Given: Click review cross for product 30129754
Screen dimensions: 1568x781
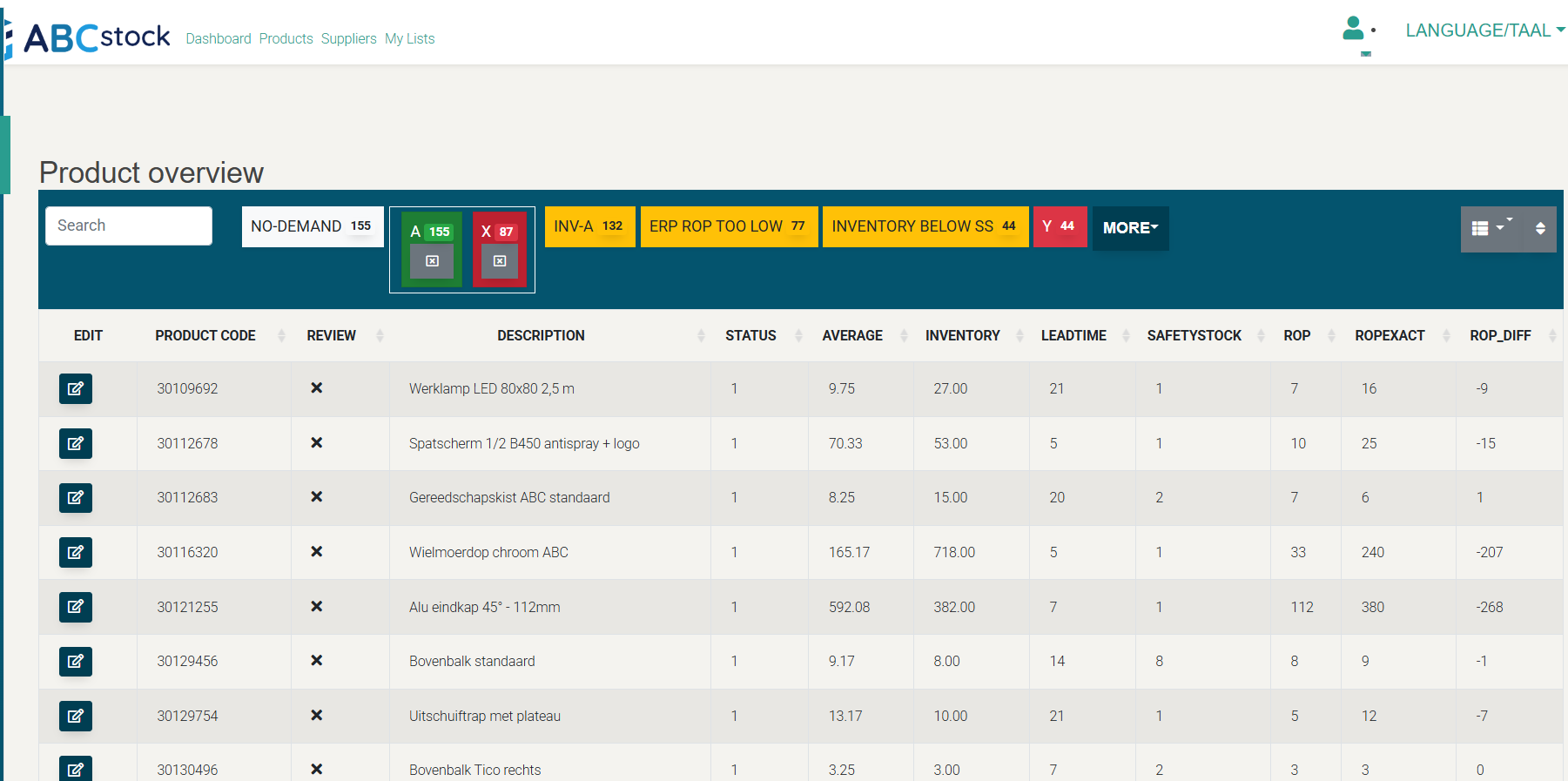Looking at the screenshot, I should (x=317, y=716).
